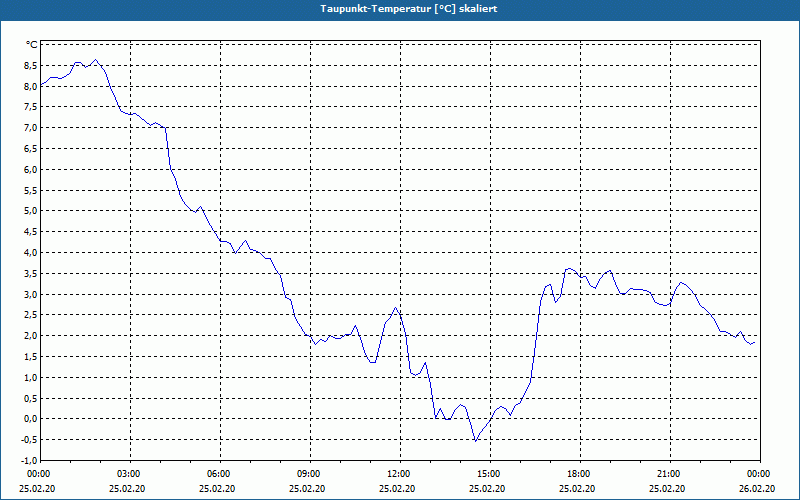Select the "4,0" y-axis value
The width and height of the screenshot is (800, 500).
30,253
